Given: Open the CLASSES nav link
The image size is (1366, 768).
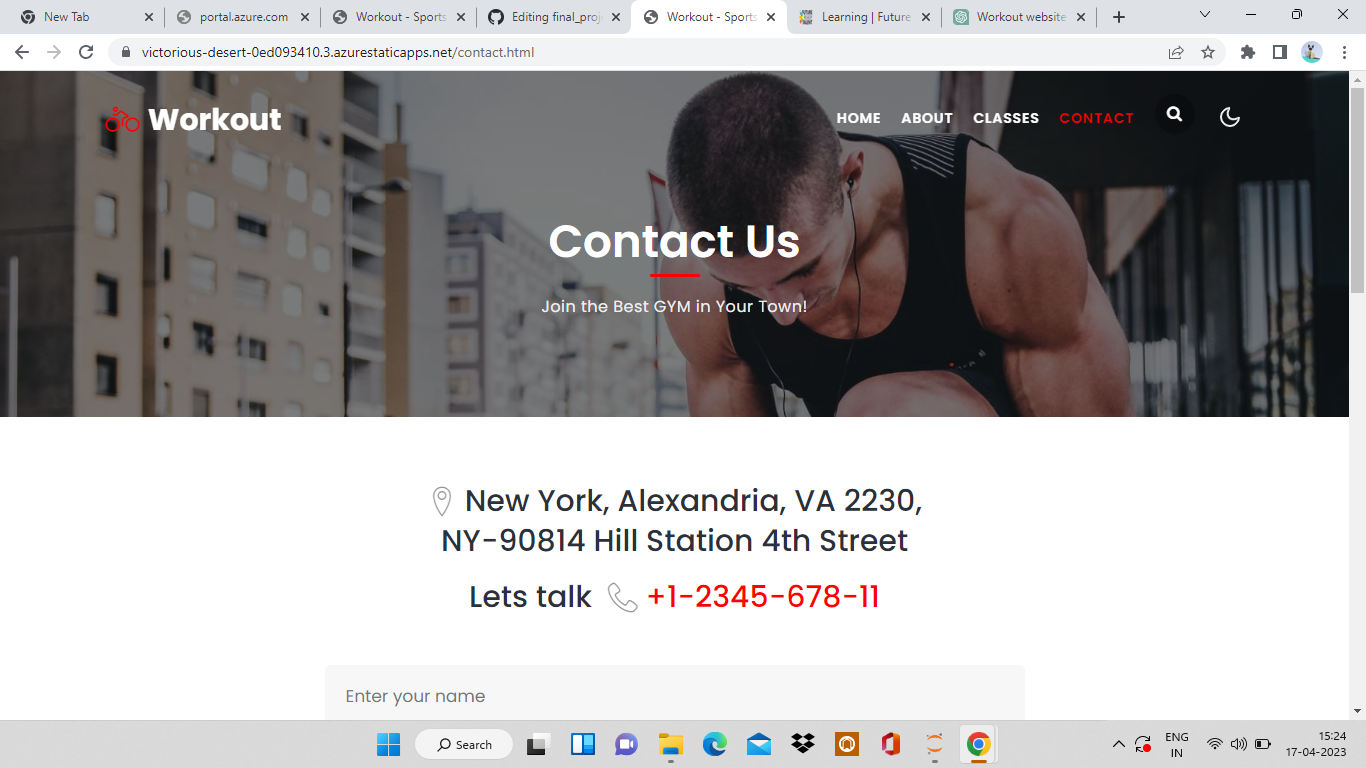Looking at the screenshot, I should click(1006, 118).
